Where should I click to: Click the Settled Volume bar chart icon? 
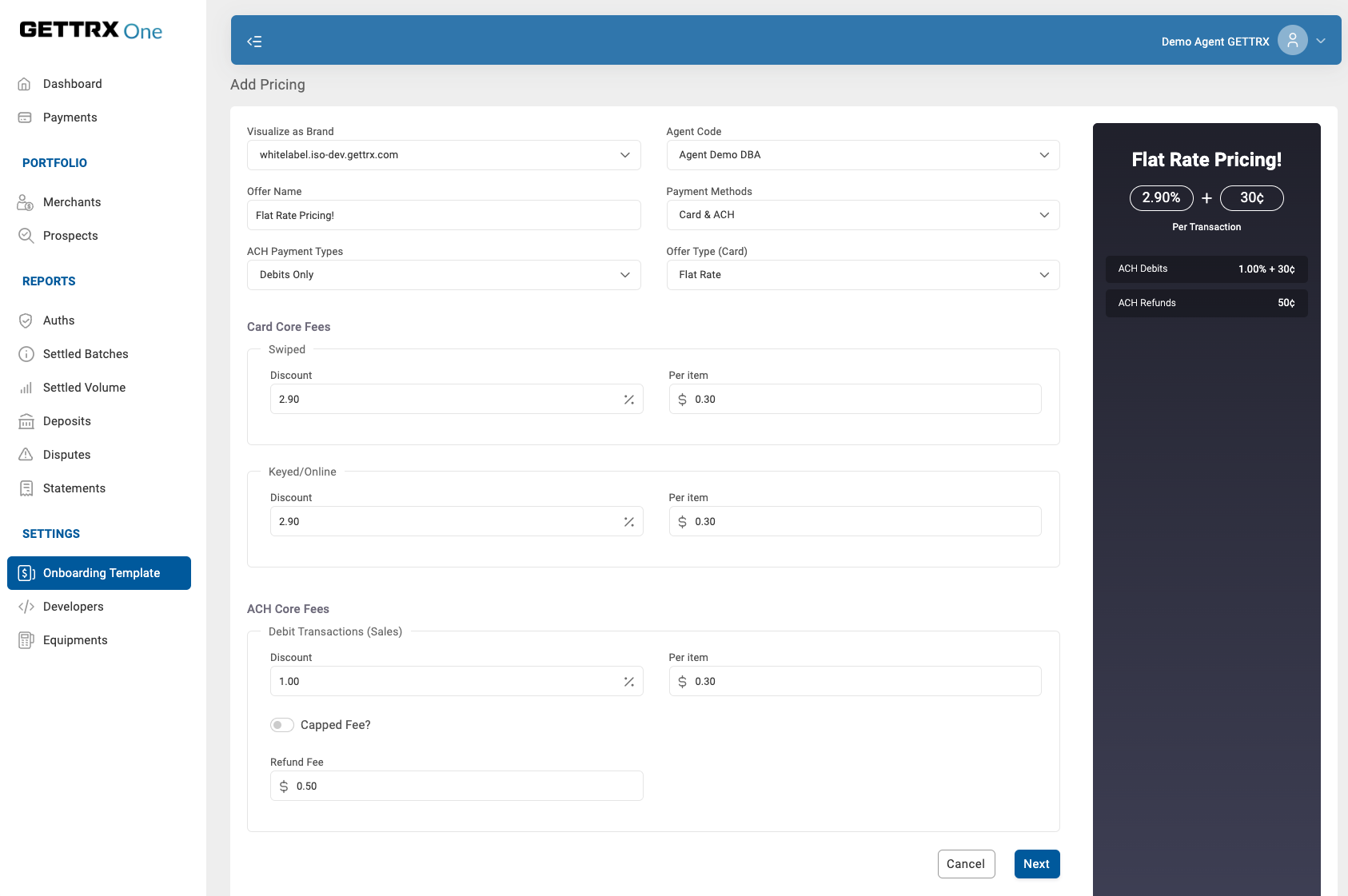[26, 388]
